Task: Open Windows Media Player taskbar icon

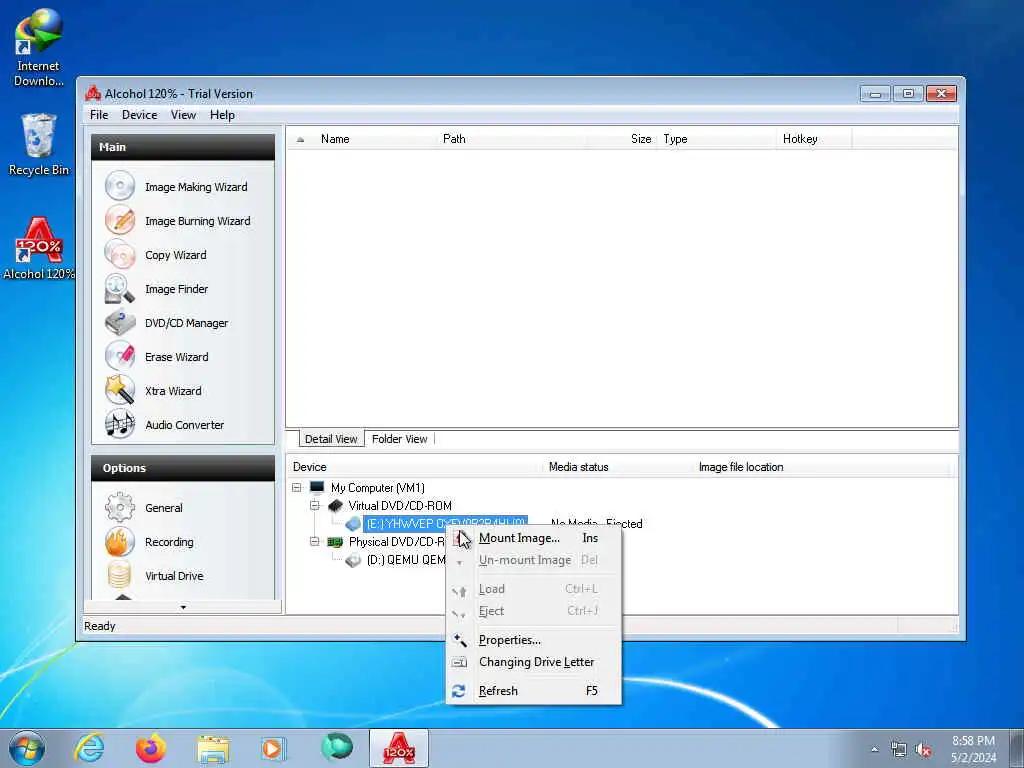Action: coord(273,748)
